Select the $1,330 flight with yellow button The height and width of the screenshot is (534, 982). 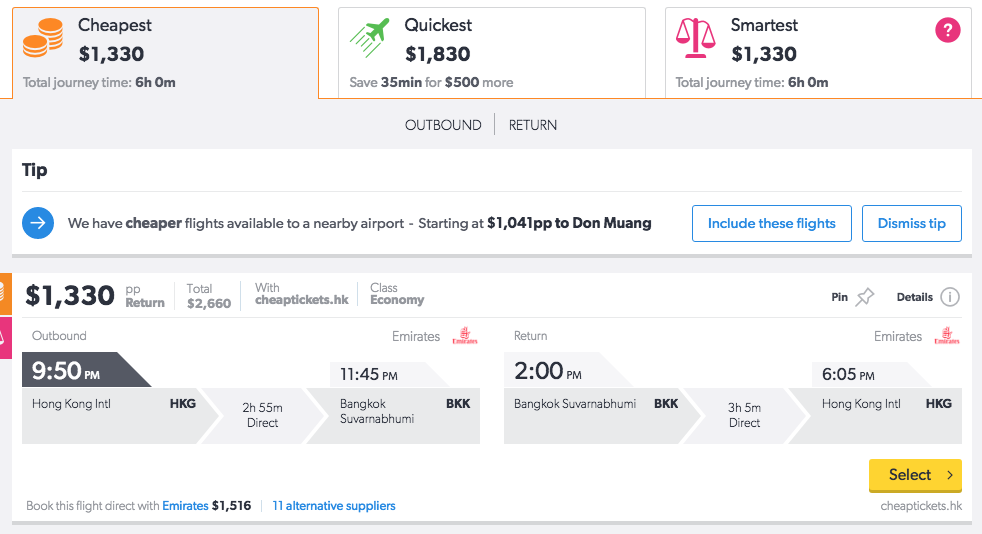point(915,475)
